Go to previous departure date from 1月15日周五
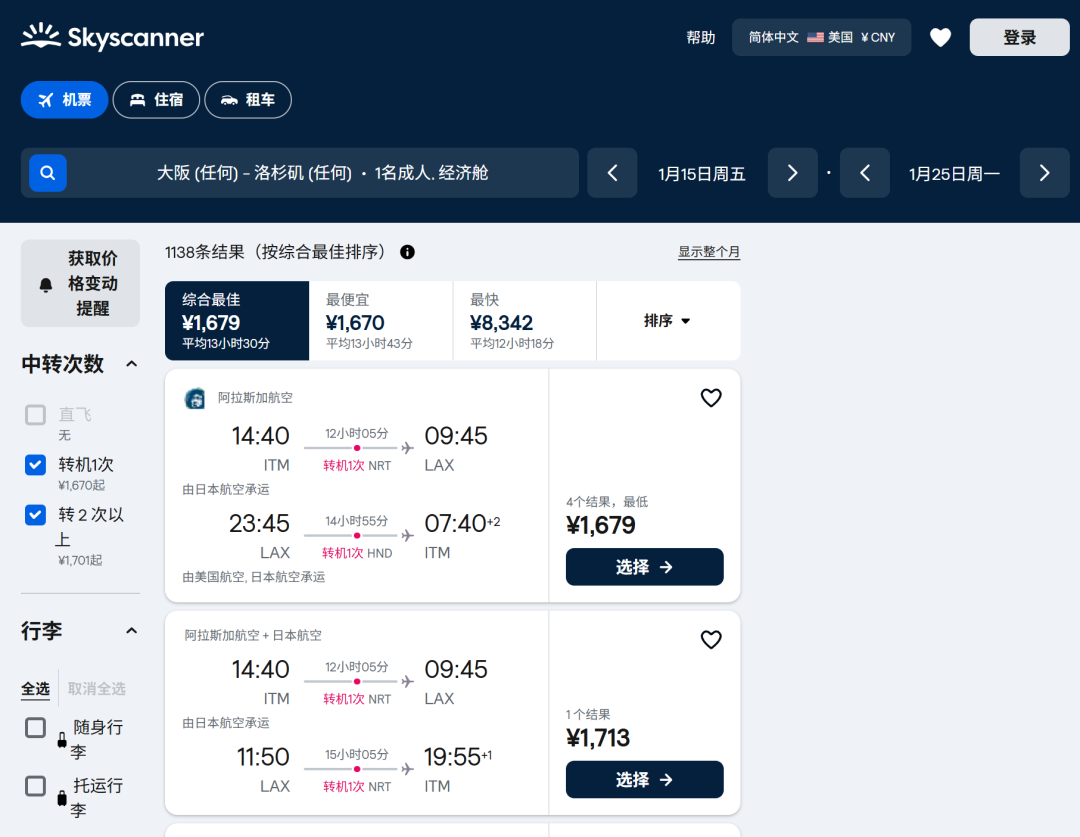Image resolution: width=1080 pixels, height=837 pixels. pos(612,173)
